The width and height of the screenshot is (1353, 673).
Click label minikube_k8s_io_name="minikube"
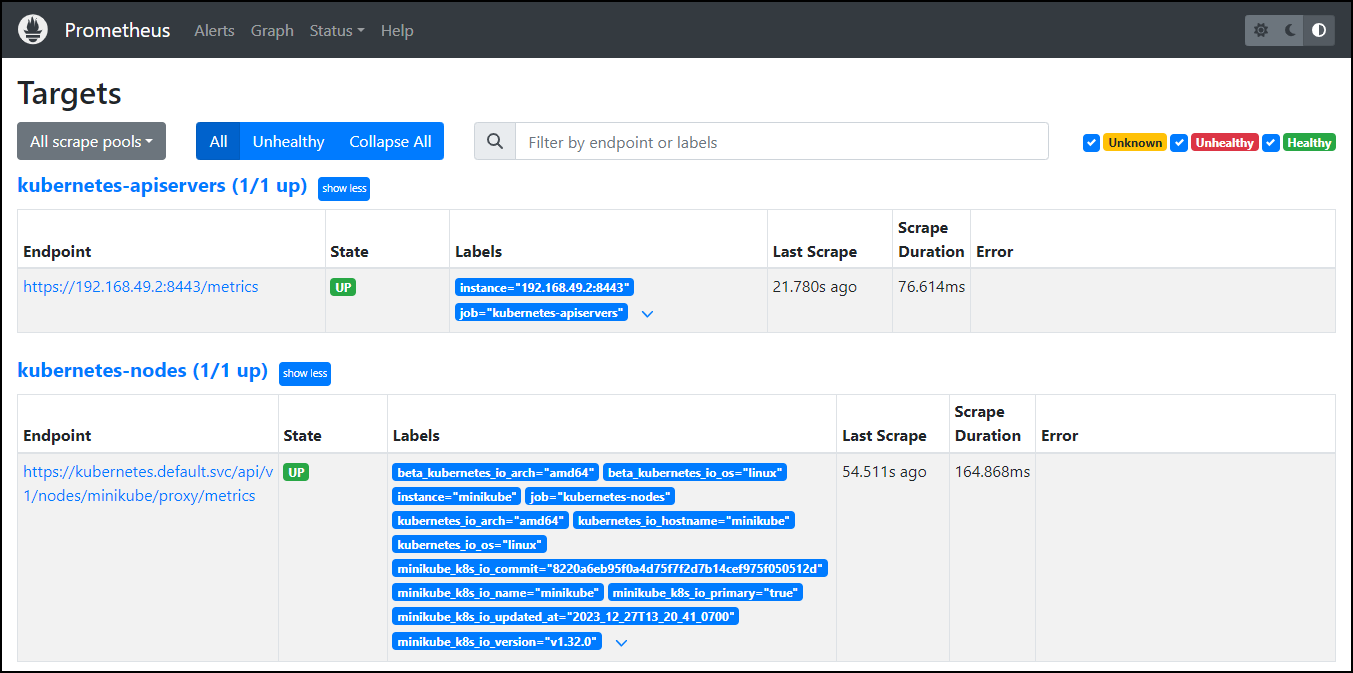(498, 593)
